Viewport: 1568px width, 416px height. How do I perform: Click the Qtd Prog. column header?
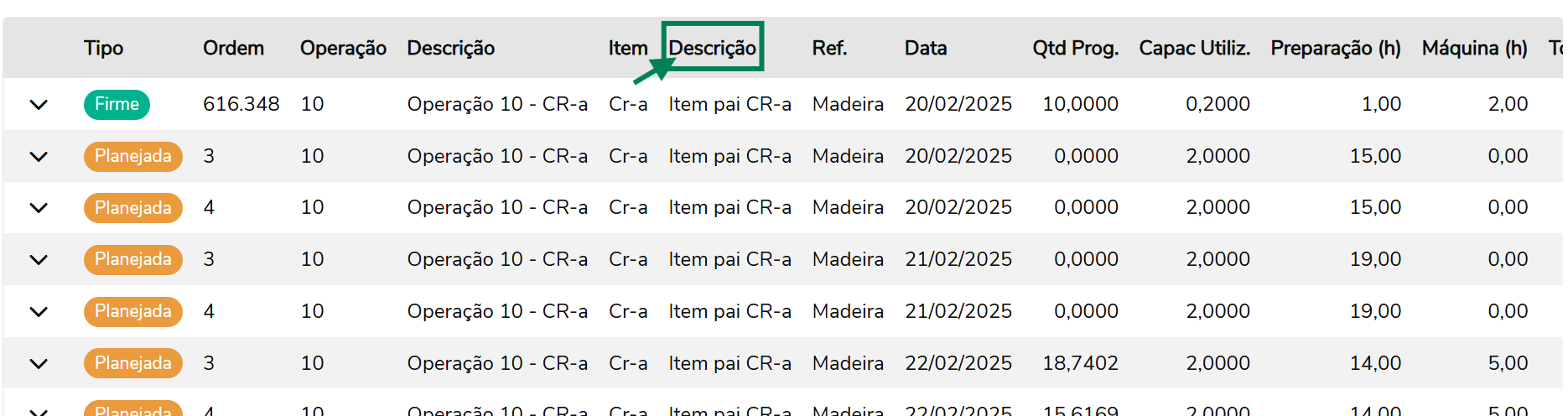point(1075,49)
